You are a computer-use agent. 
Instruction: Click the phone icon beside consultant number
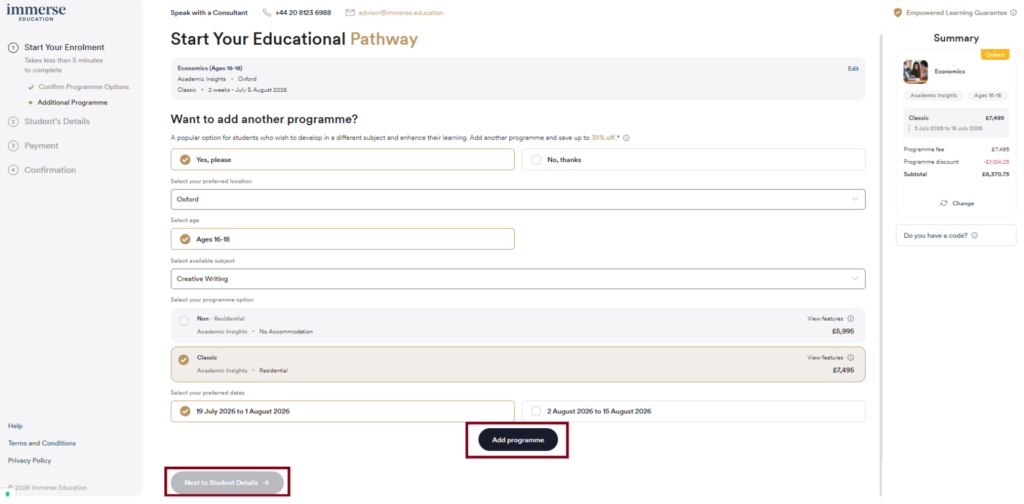(267, 13)
